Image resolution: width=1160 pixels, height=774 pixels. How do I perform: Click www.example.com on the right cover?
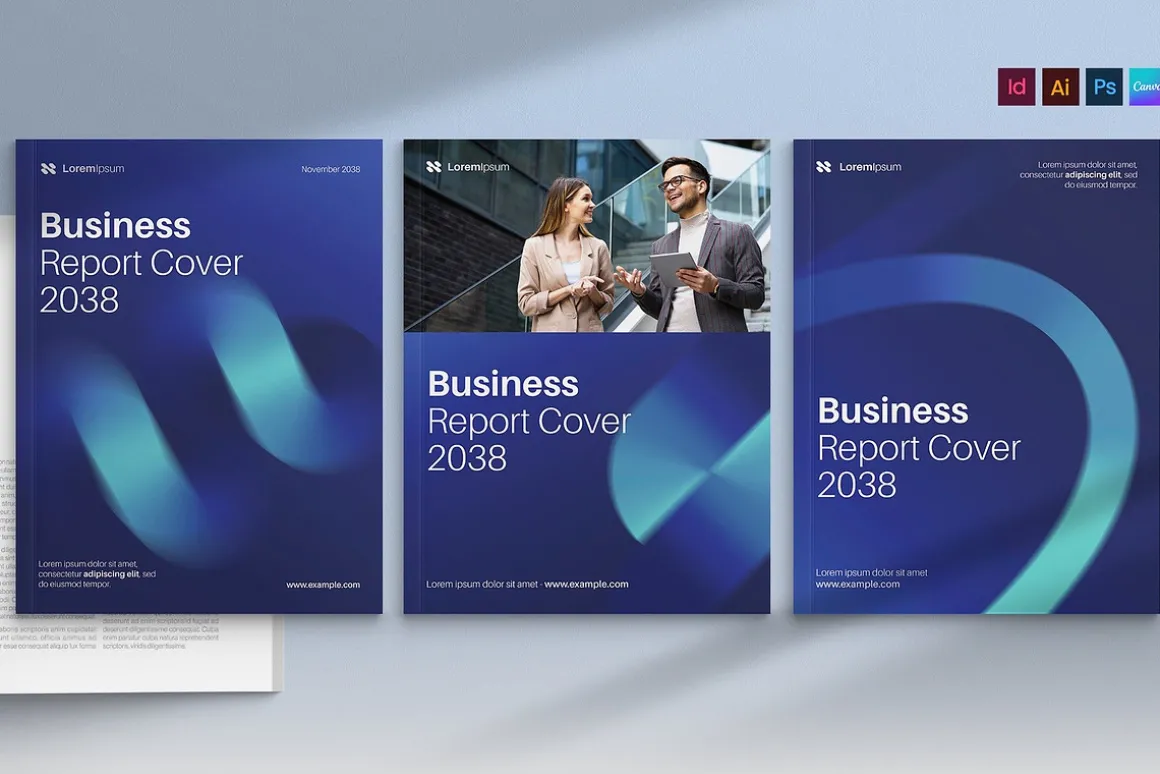coord(857,584)
